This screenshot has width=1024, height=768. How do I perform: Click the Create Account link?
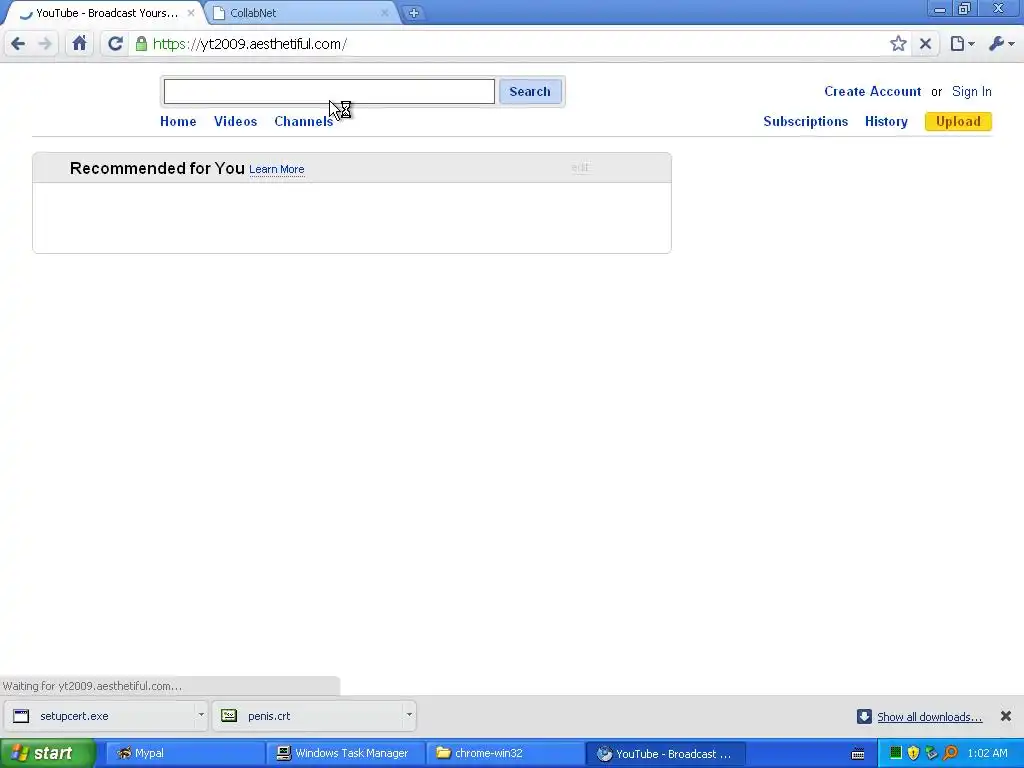(x=872, y=91)
